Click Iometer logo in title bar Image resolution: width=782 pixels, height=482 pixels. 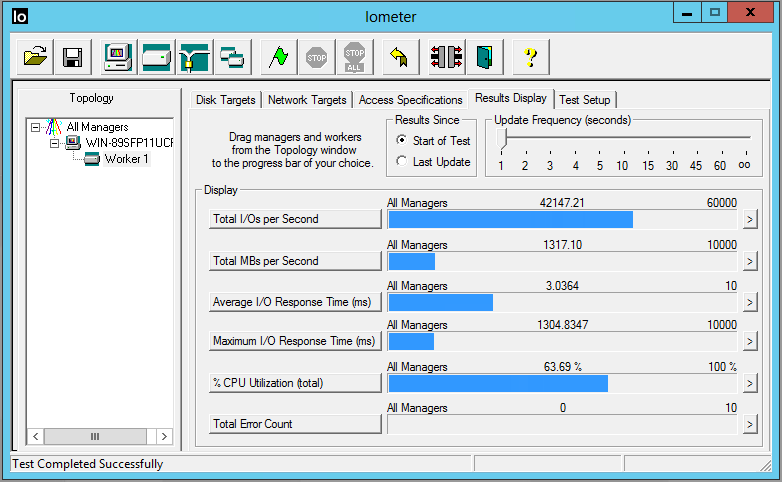(x=20, y=16)
